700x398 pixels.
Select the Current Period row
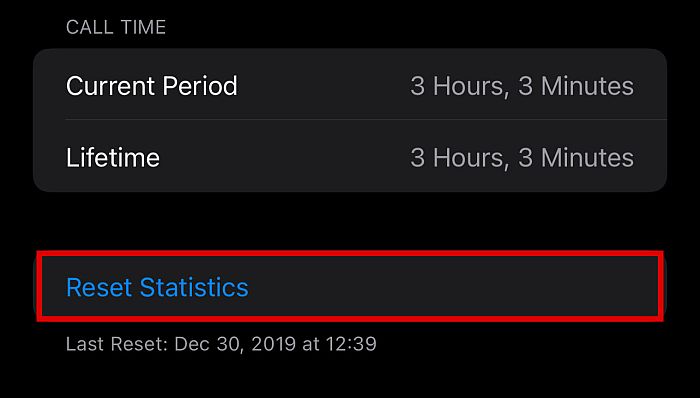point(350,84)
